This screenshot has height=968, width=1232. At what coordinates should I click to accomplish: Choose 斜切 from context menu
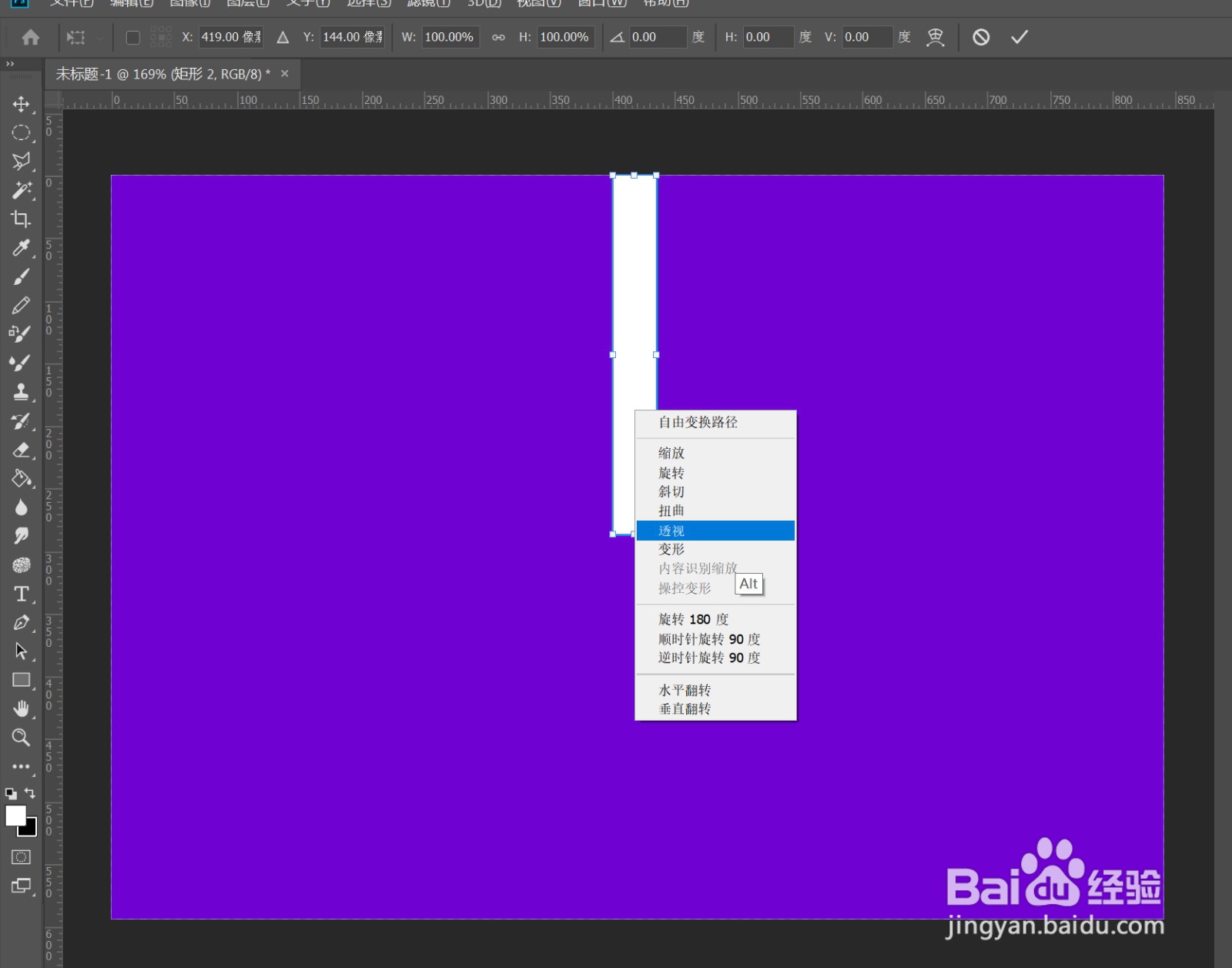click(715, 491)
